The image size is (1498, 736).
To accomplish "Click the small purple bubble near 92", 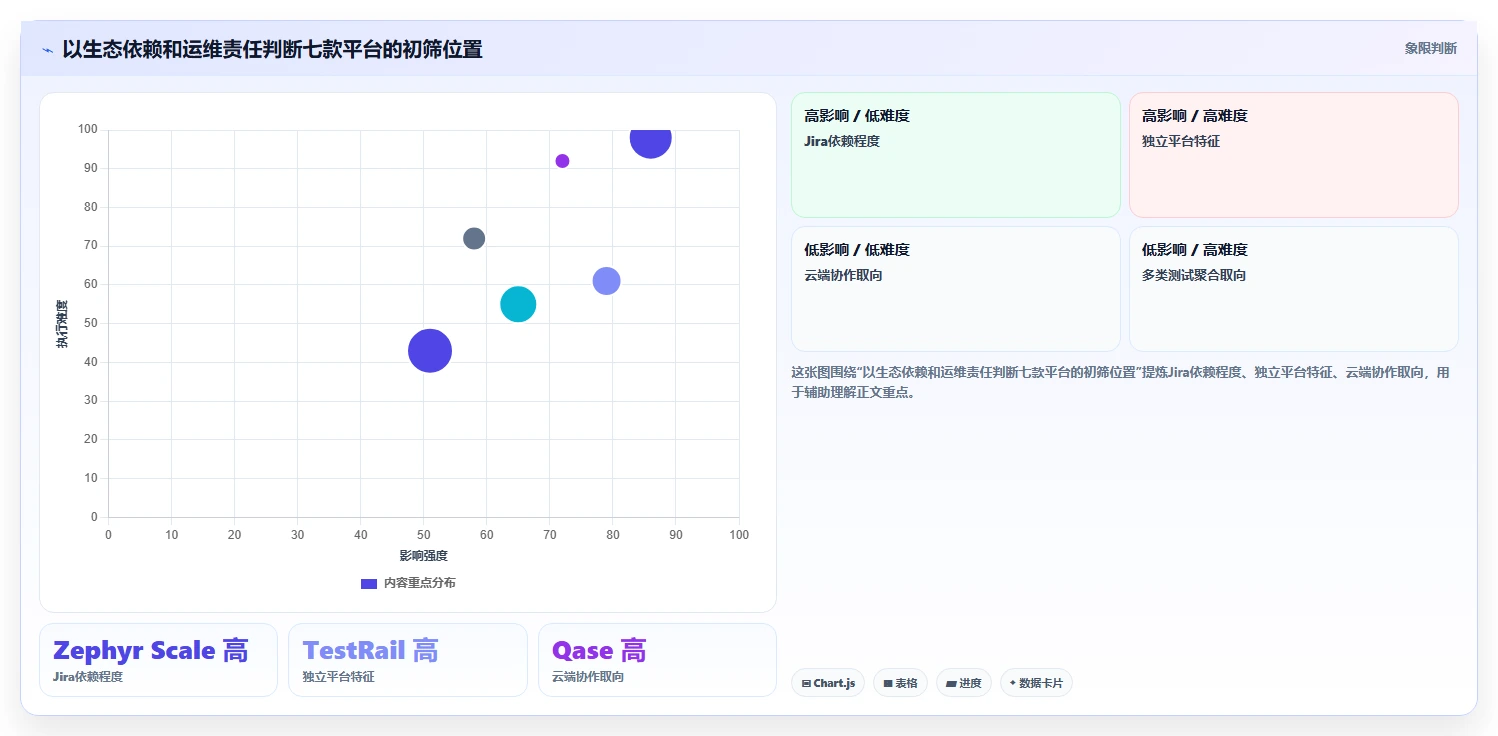I will click(x=562, y=161).
